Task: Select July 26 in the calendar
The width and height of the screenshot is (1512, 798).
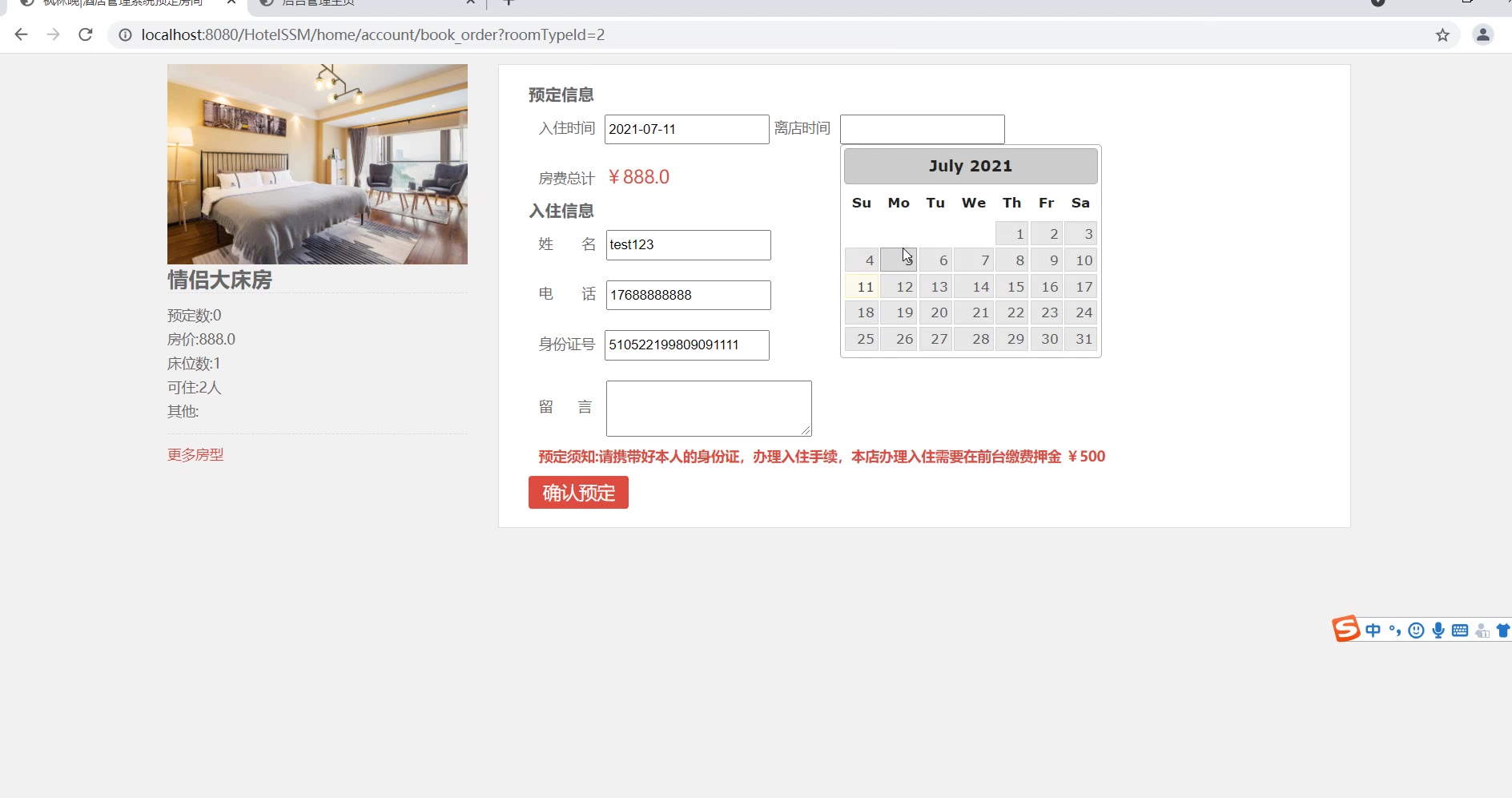Action: pos(898,339)
